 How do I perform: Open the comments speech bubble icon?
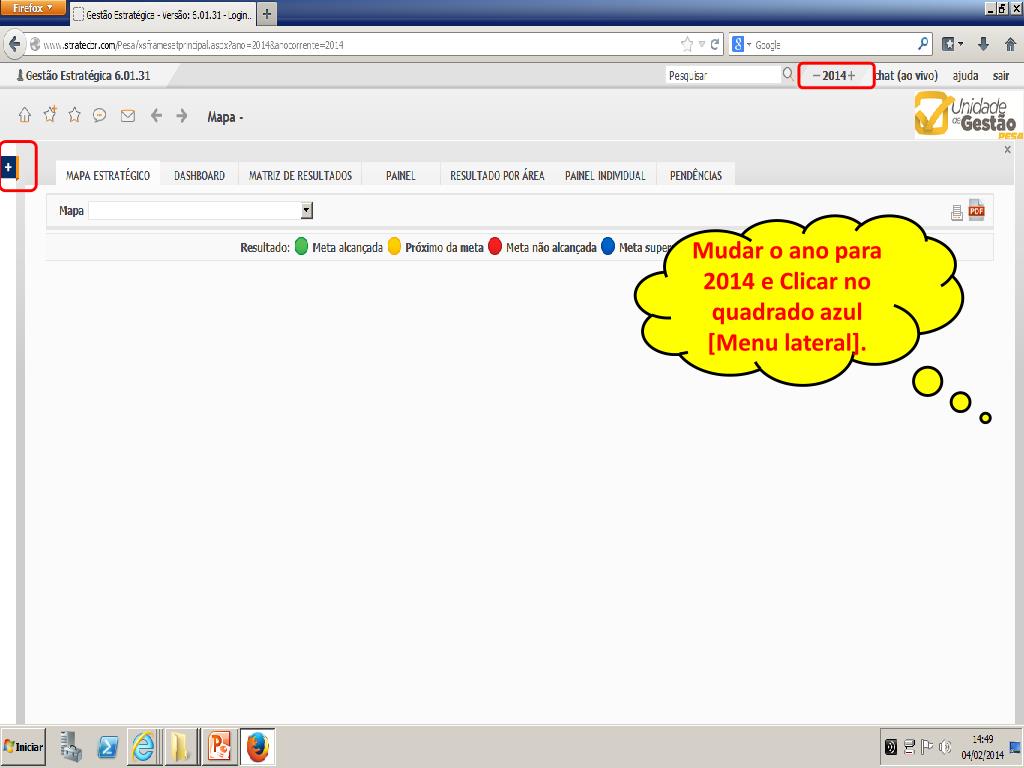(x=99, y=116)
